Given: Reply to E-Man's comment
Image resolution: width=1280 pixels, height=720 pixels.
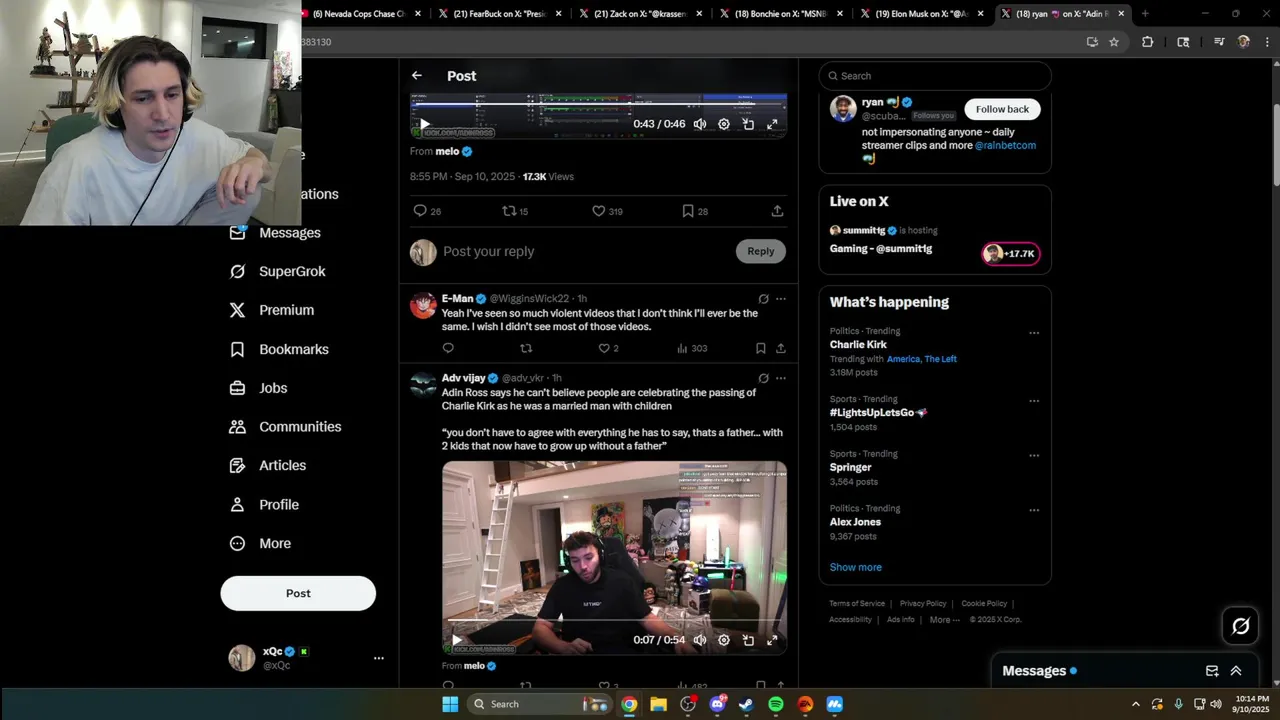Looking at the screenshot, I should (448, 348).
